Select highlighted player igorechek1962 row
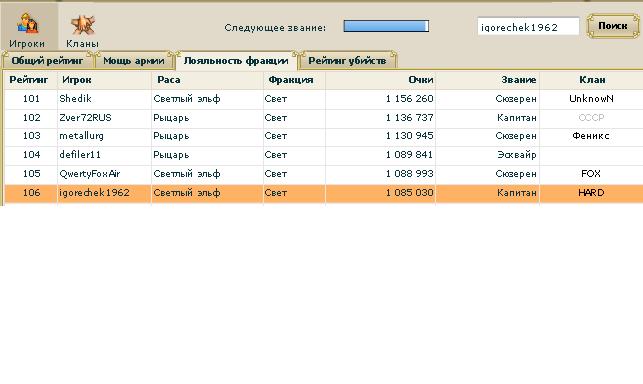The height and width of the screenshot is (384, 643). (324, 193)
